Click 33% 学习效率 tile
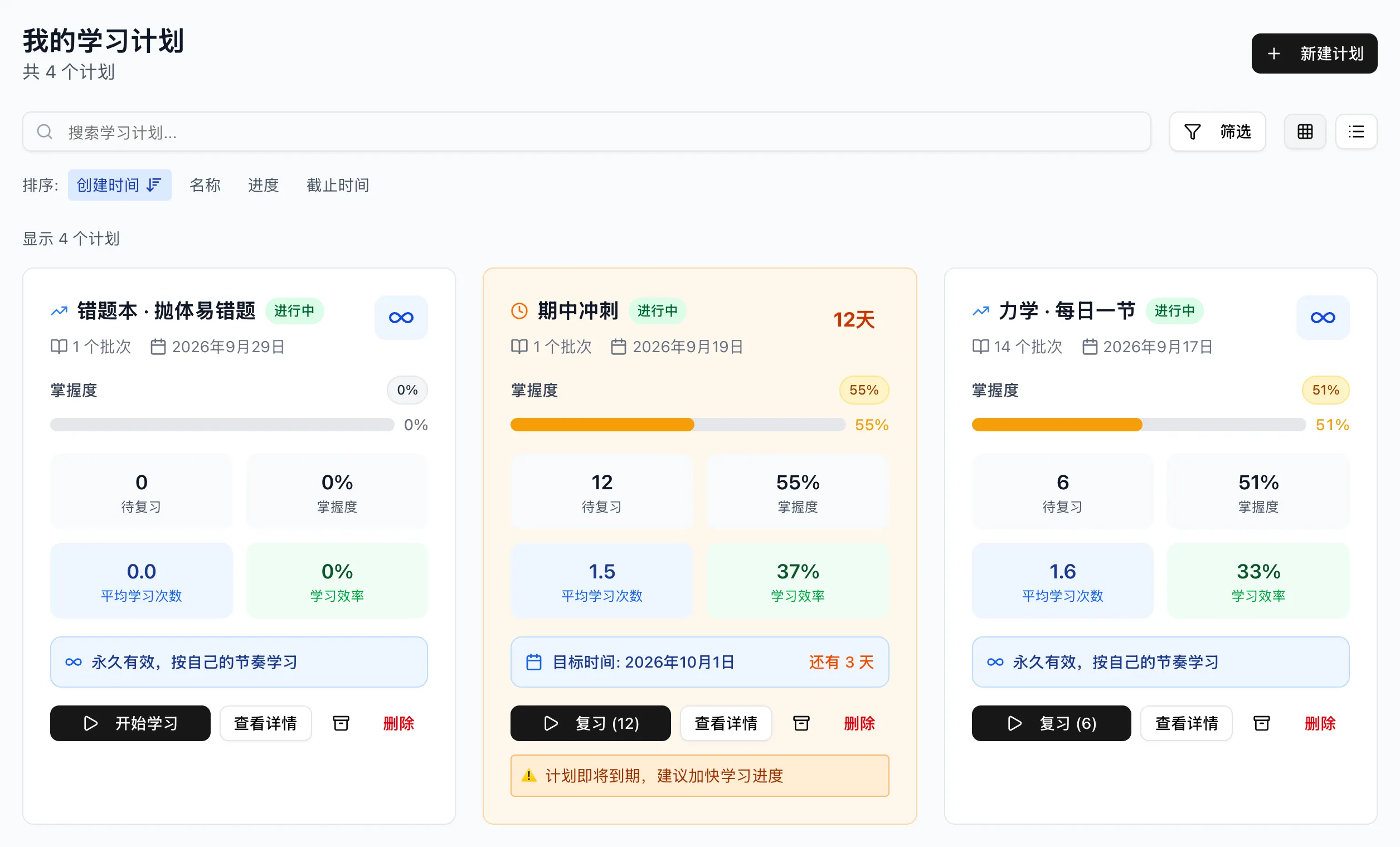 1257,580
